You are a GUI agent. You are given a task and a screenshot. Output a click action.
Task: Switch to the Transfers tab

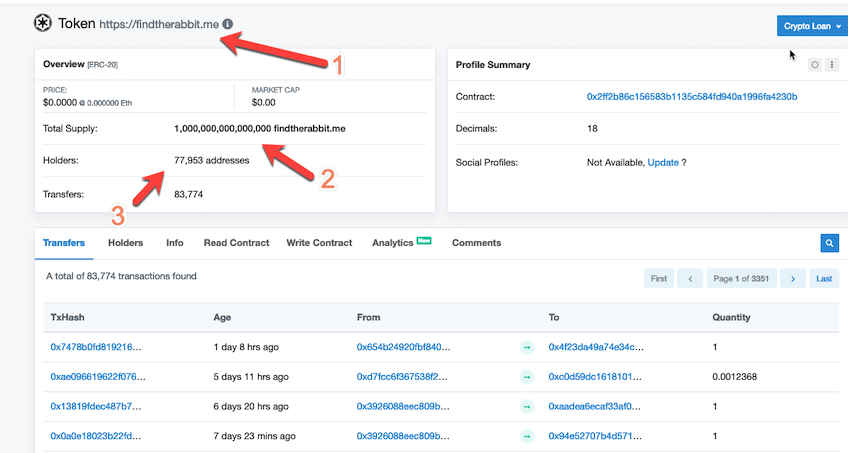tap(64, 243)
